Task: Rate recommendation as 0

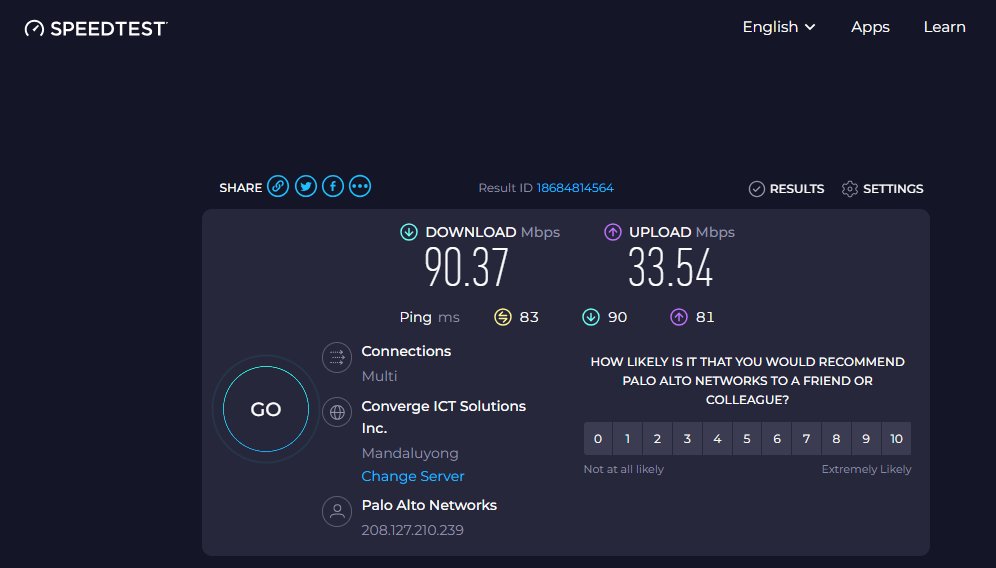Action: pos(598,438)
